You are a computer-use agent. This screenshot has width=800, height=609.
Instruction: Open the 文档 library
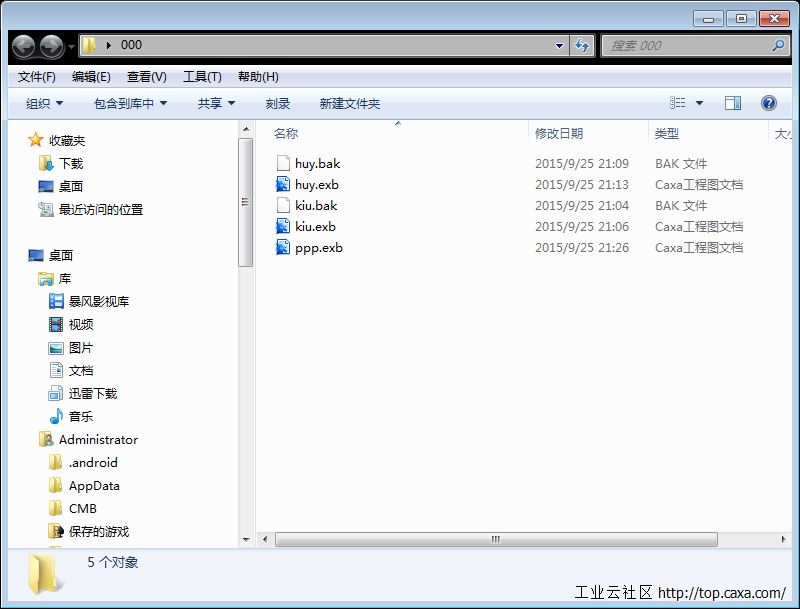tap(81, 371)
